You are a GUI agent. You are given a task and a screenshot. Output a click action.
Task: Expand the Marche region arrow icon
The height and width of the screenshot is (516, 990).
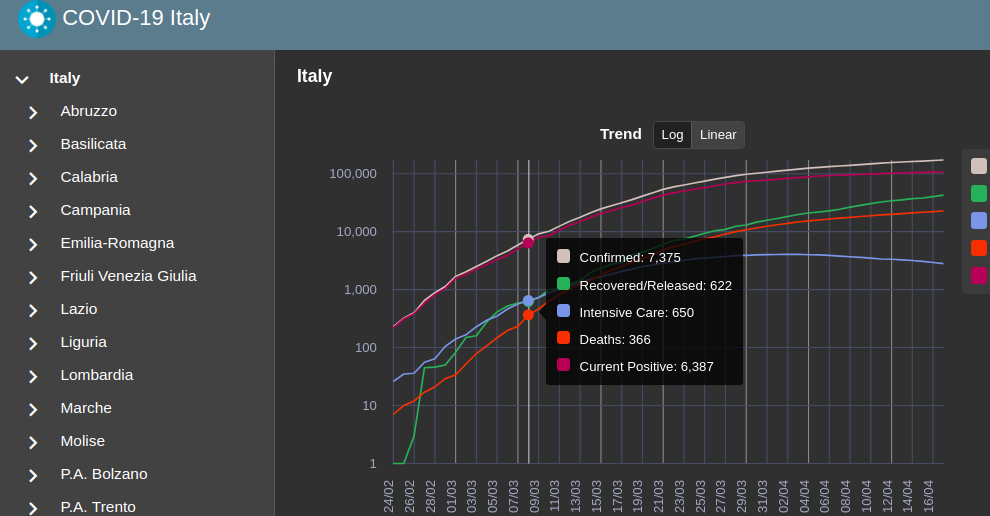33,409
